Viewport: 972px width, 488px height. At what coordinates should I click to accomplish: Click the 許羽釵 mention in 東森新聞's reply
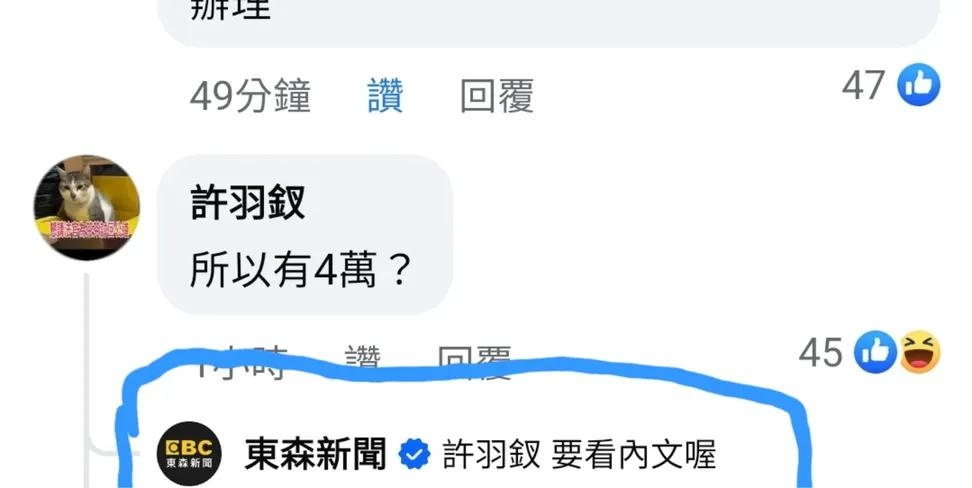click(491, 455)
